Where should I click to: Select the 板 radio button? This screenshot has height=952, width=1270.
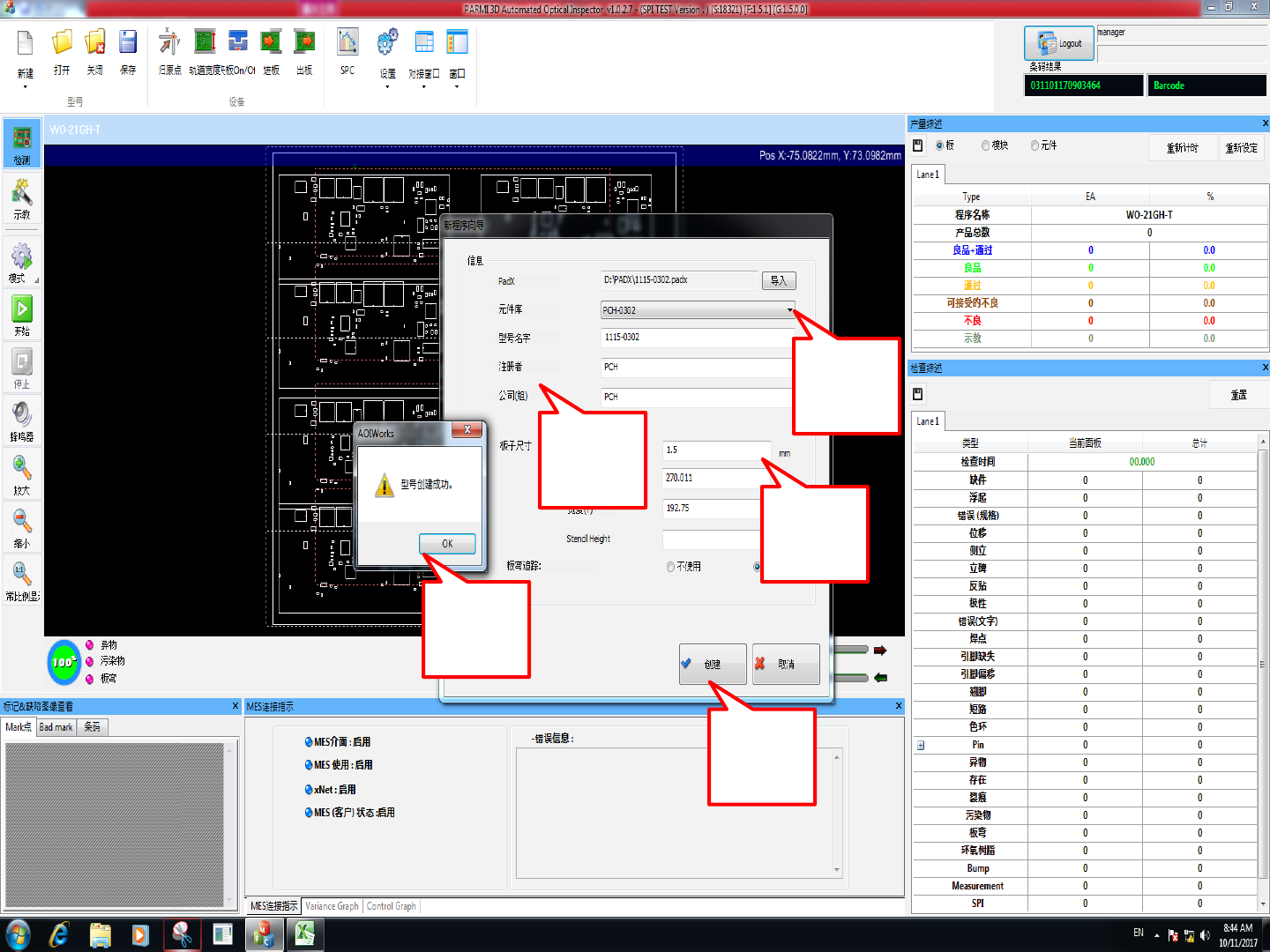pos(940,145)
